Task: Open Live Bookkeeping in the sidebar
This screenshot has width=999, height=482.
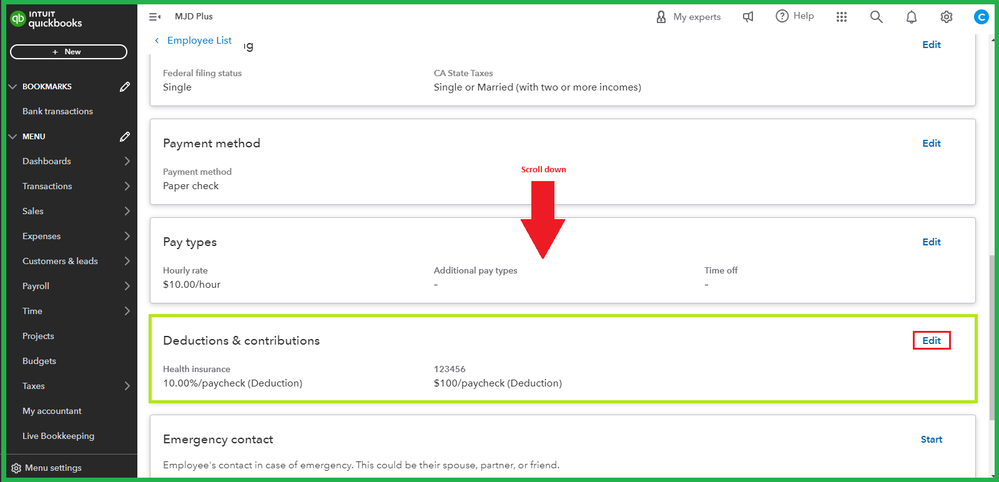Action: click(58, 436)
